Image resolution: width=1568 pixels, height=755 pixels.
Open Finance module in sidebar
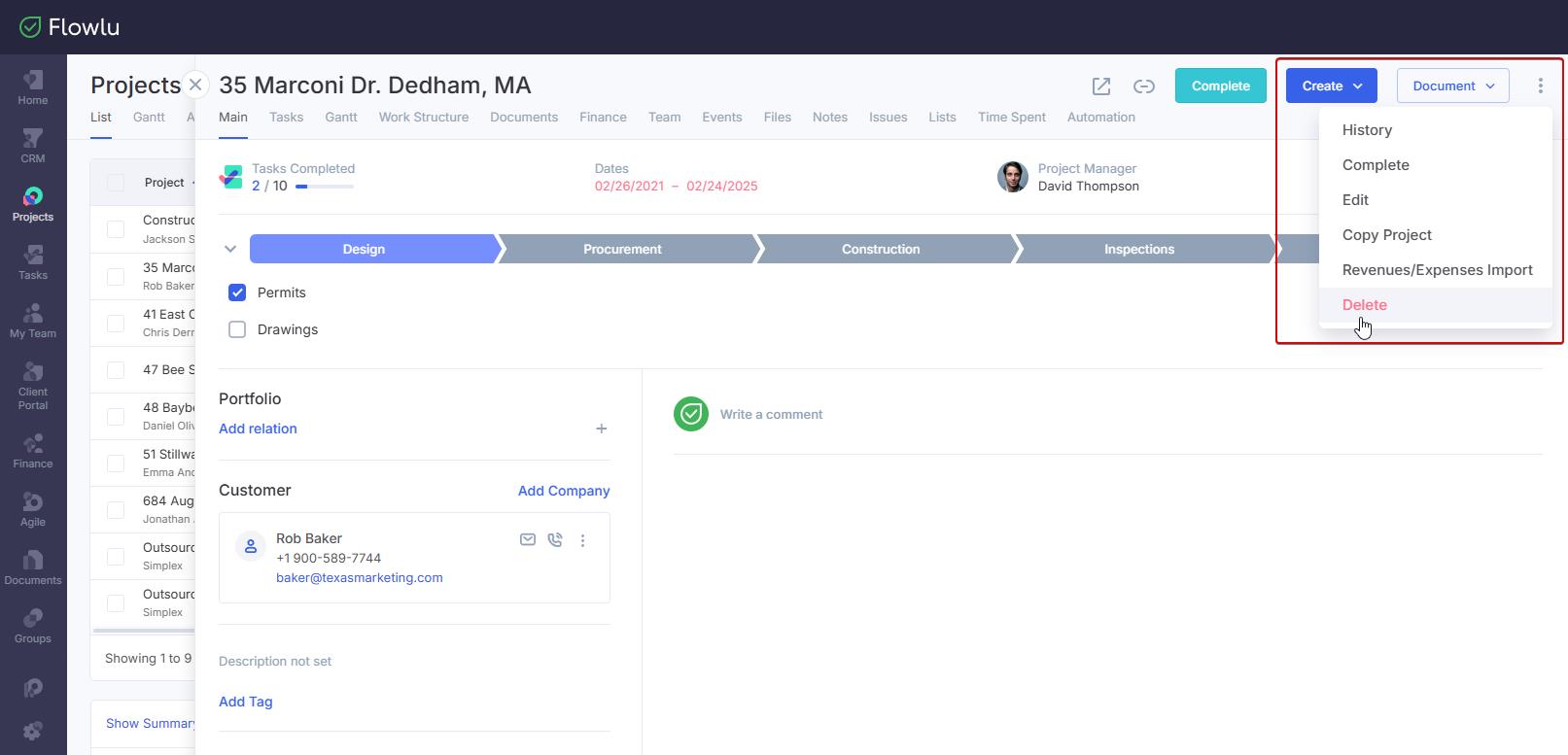[x=33, y=451]
